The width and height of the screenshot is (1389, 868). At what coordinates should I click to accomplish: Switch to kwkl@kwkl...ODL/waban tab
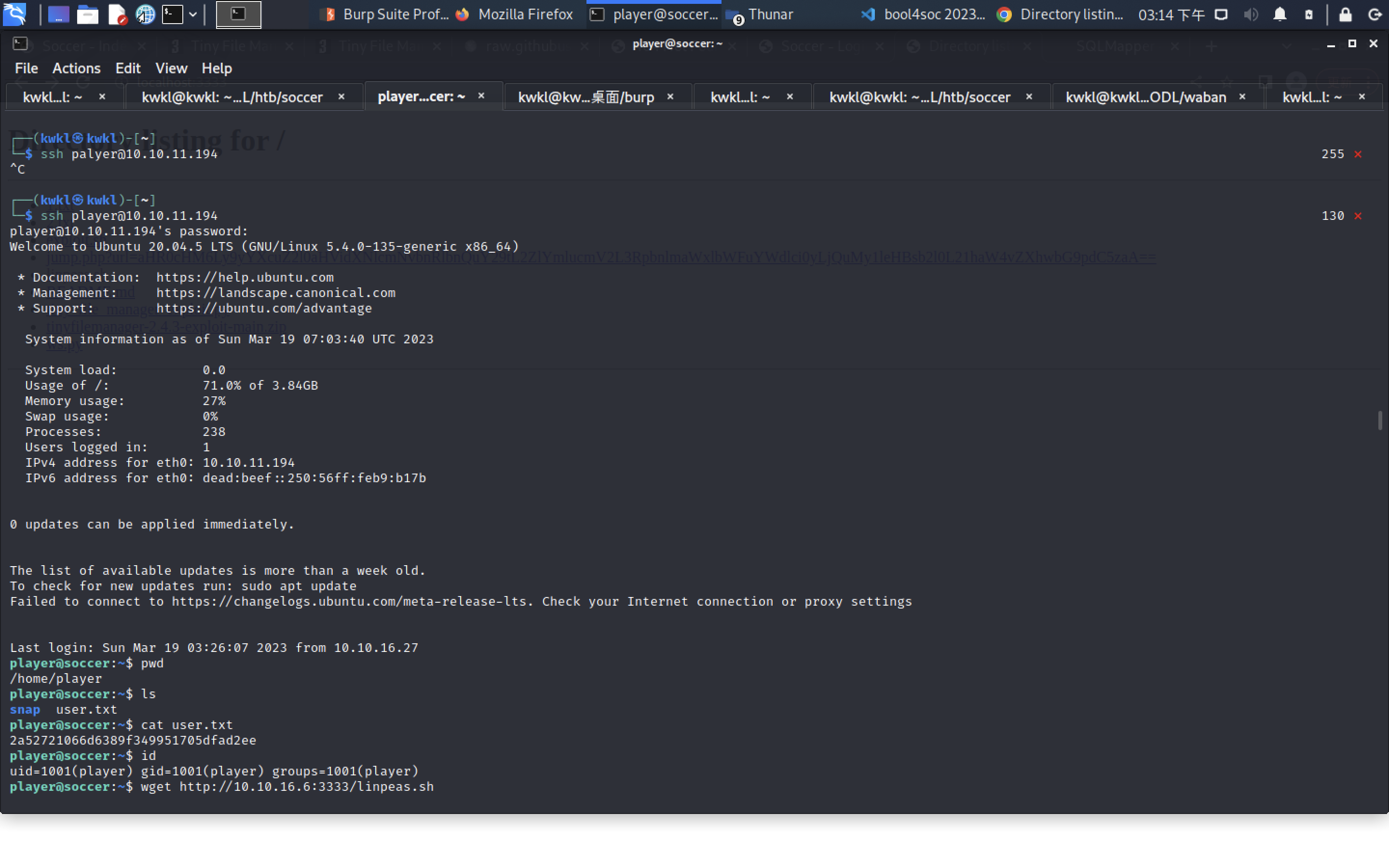pos(1145,97)
